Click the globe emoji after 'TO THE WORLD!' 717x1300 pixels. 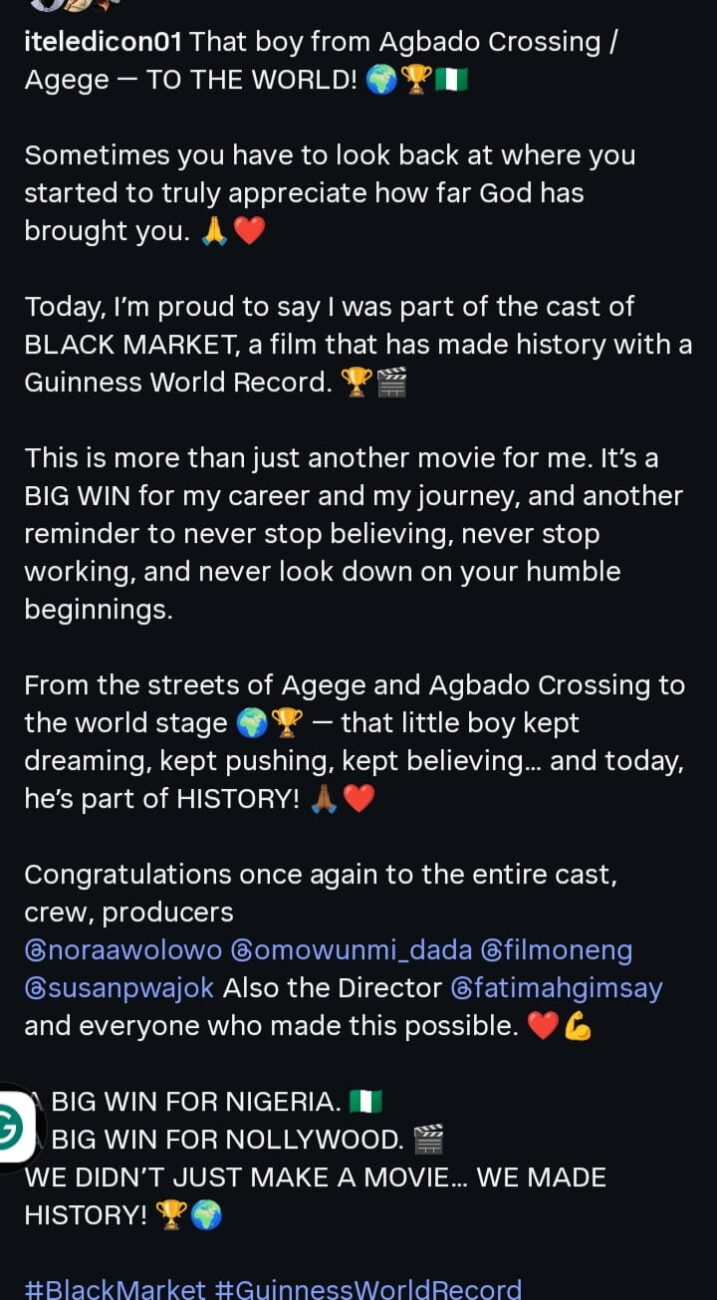(381, 81)
